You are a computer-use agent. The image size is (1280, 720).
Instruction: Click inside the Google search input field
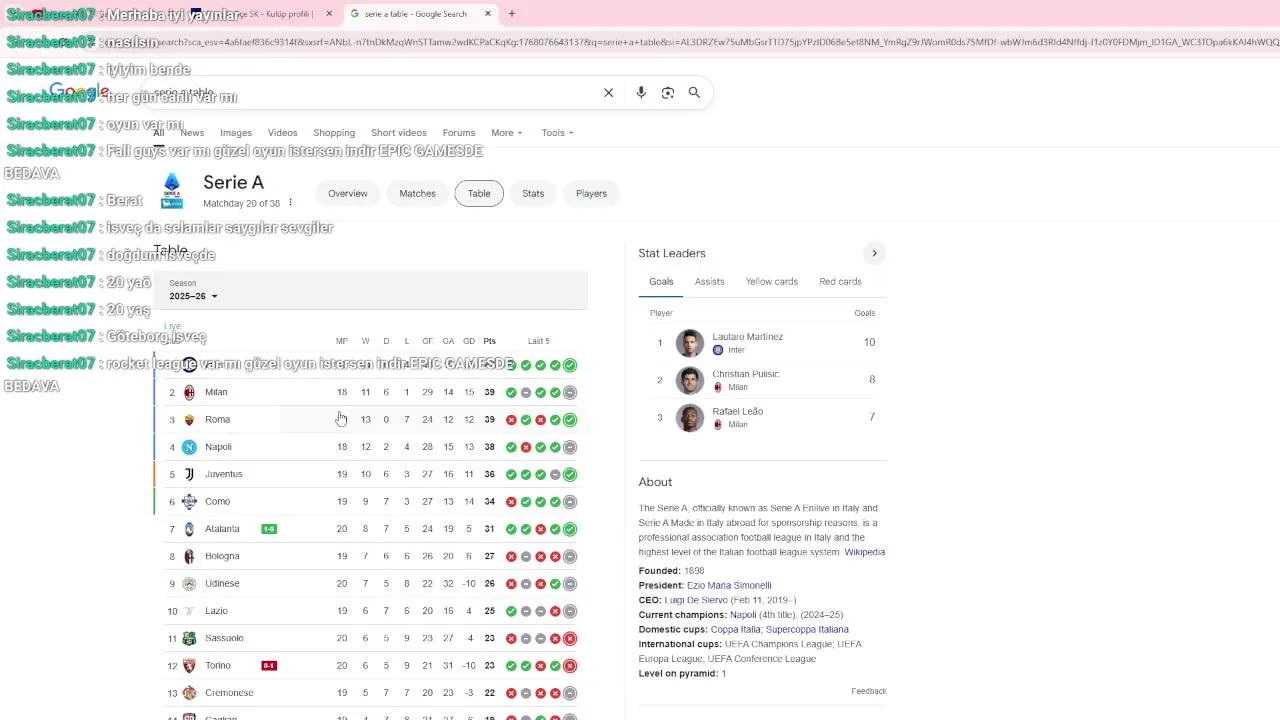coord(370,93)
